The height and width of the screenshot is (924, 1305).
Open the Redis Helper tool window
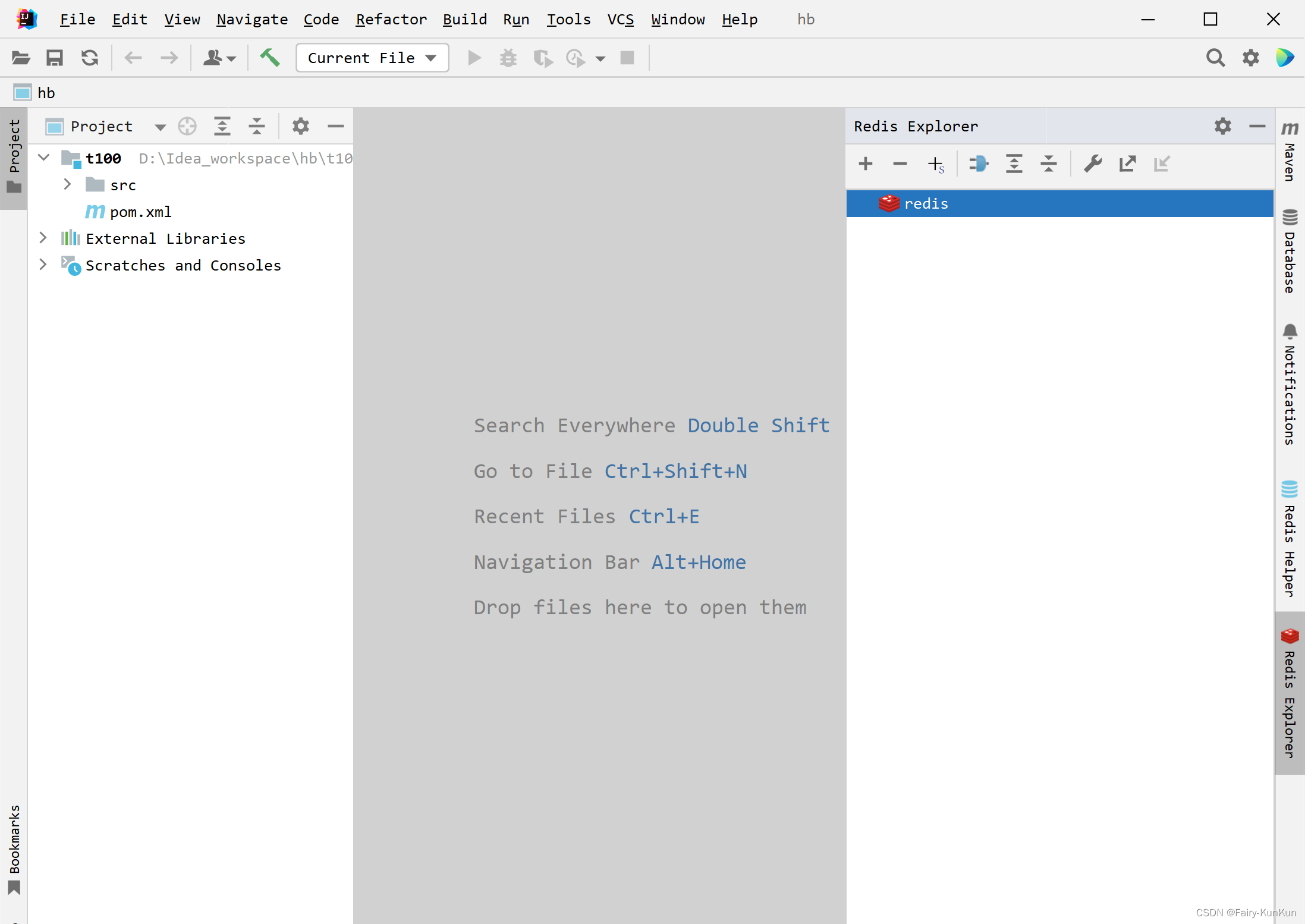pyautogui.click(x=1290, y=535)
